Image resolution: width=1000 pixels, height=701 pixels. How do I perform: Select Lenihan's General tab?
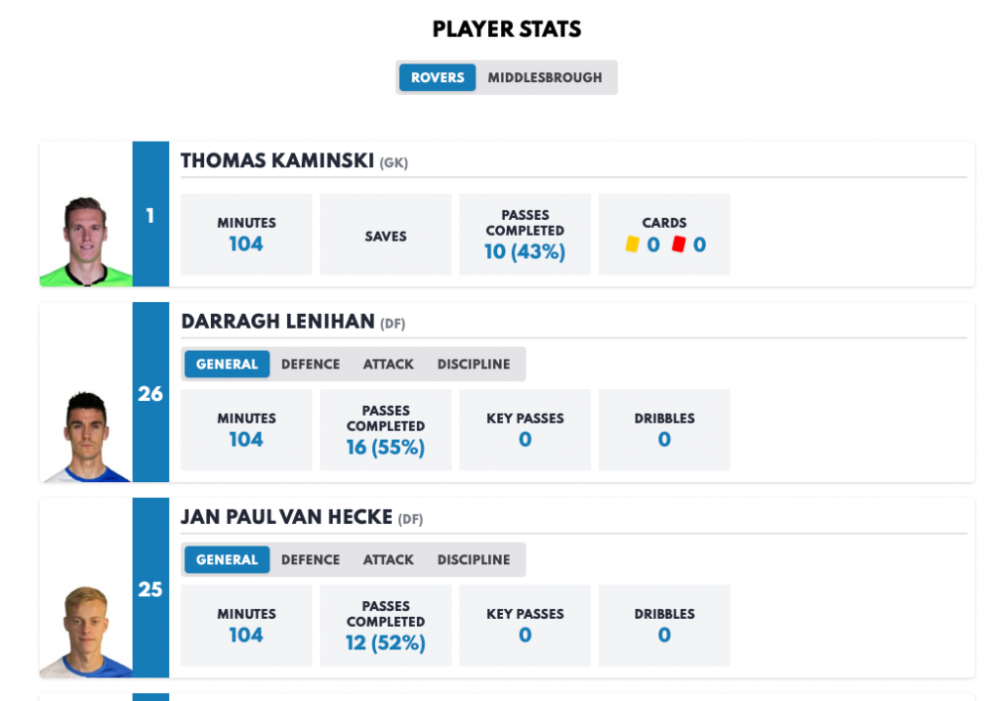(x=227, y=364)
